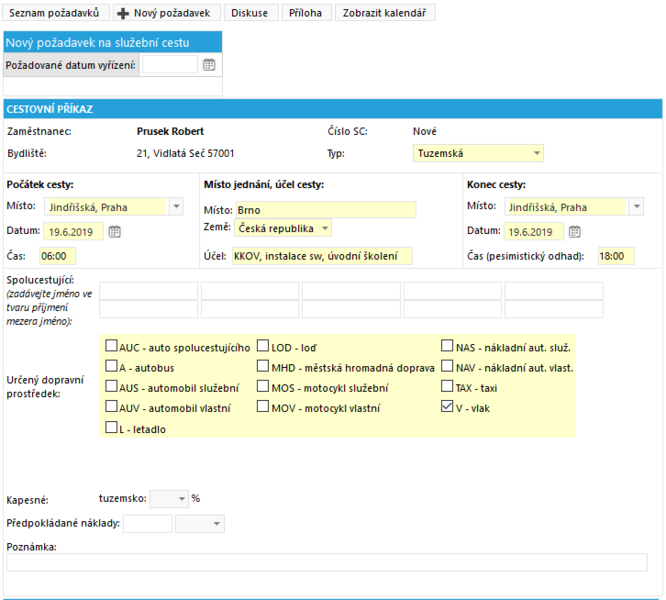666x600 pixels.
Task: Open calendar picker for Počátek cesty datum
Action: tap(114, 231)
